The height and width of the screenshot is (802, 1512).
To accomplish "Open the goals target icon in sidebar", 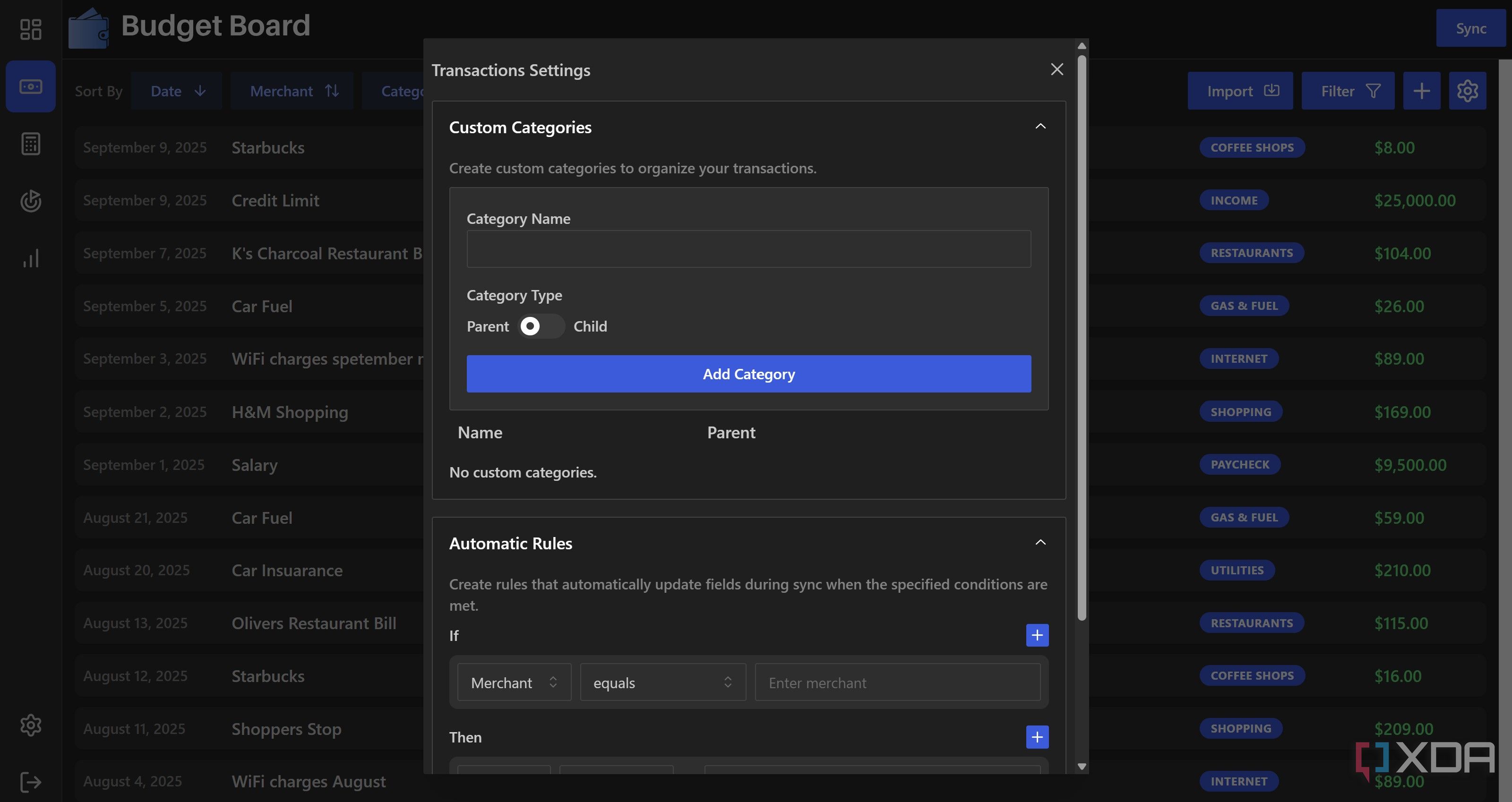I will pos(31,201).
